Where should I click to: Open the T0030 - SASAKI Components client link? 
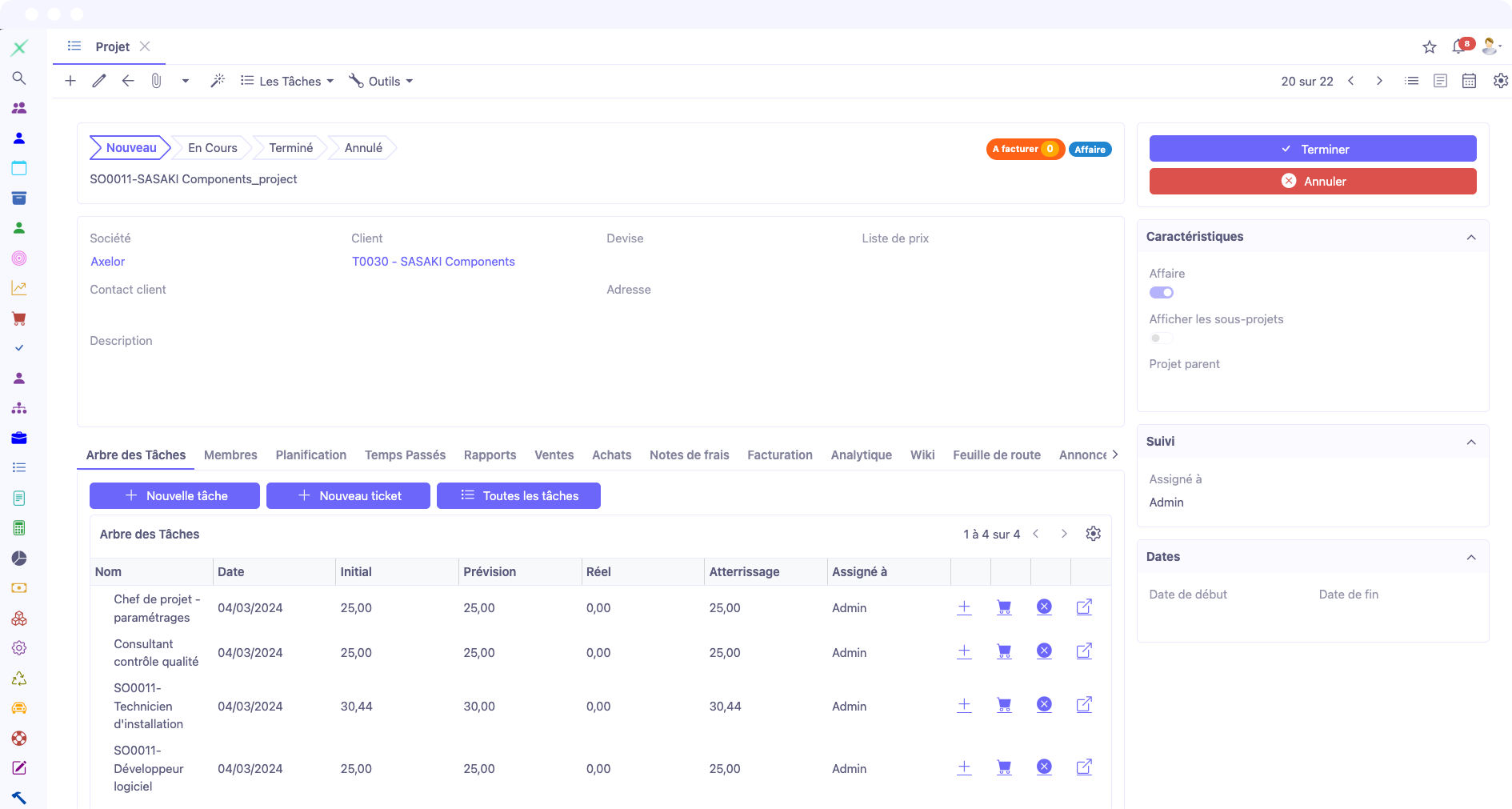tap(433, 262)
